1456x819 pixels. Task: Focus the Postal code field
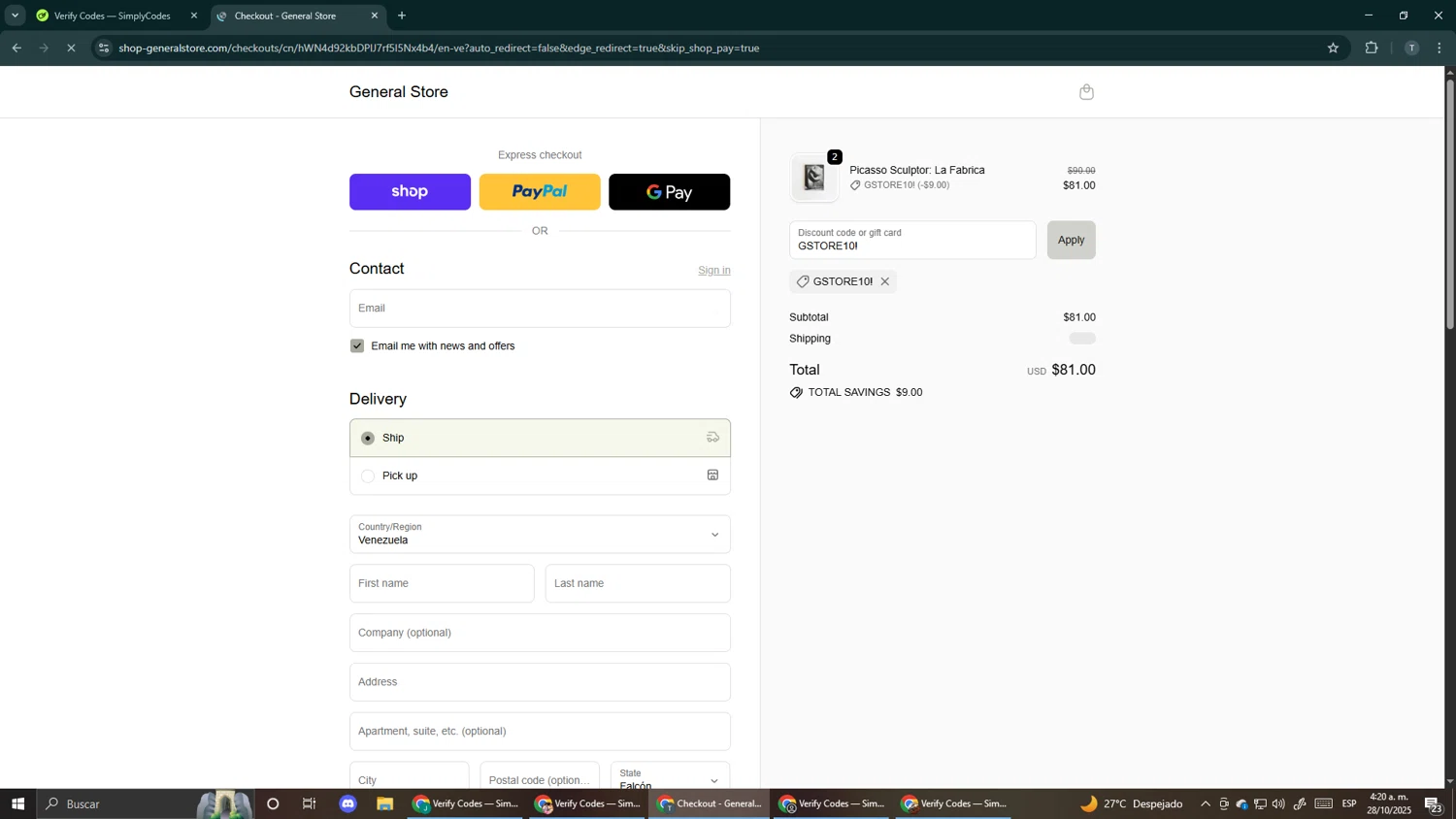point(540,776)
